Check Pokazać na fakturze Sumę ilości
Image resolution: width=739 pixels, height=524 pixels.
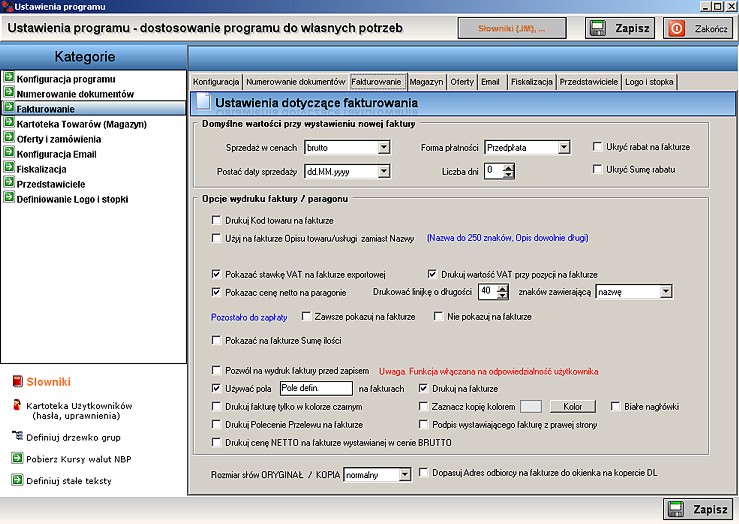[x=216, y=340]
